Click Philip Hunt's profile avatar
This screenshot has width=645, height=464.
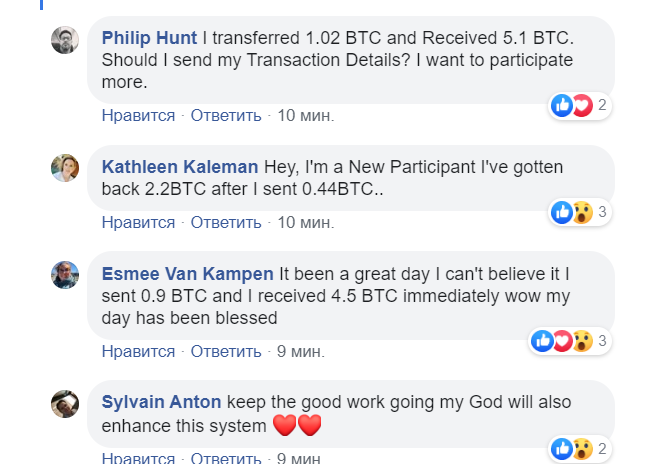pyautogui.click(x=65, y=40)
